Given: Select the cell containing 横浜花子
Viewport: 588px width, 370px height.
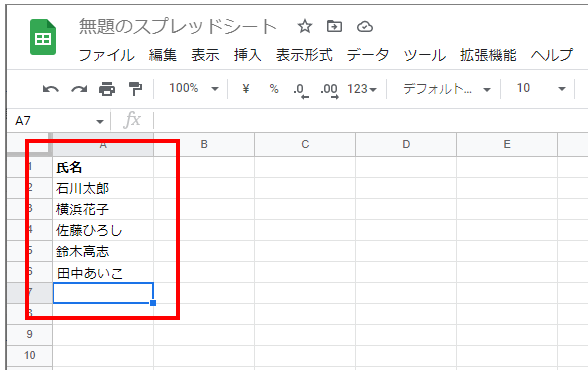Looking at the screenshot, I should (x=103, y=209).
